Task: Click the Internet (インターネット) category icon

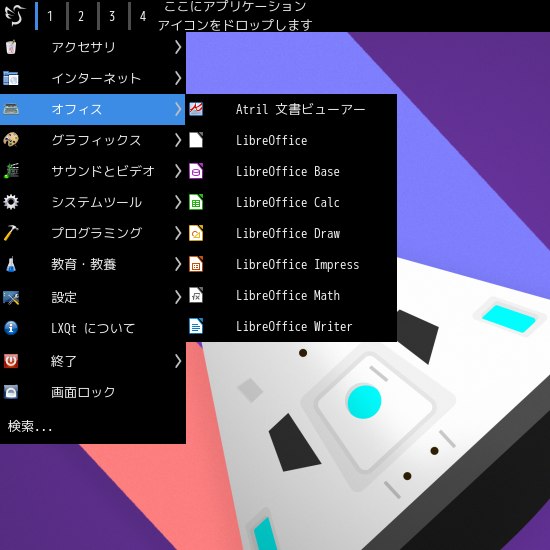Action: [11, 78]
